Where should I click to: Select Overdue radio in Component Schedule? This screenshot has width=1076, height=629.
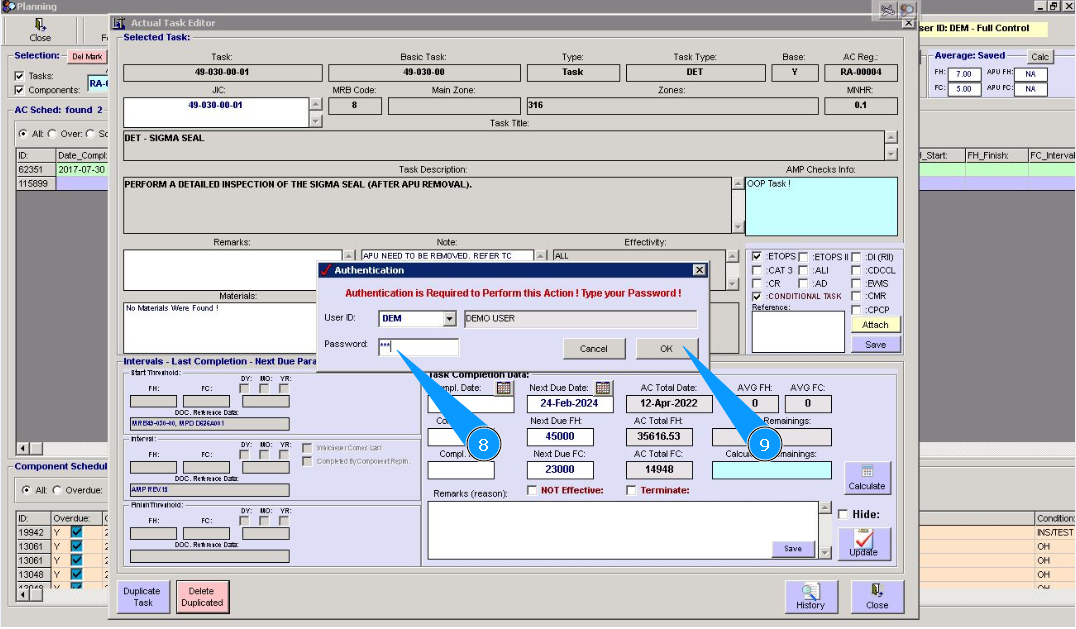coord(57,490)
